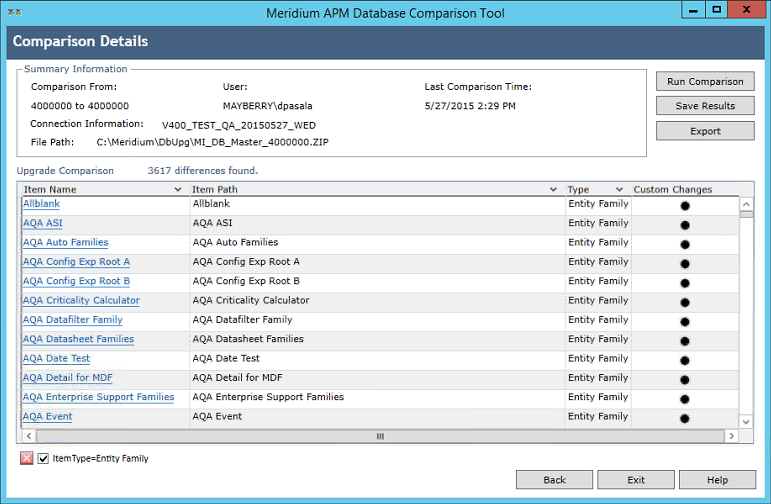The height and width of the screenshot is (504, 771).
Task: Click the Export button
Action: (705, 131)
